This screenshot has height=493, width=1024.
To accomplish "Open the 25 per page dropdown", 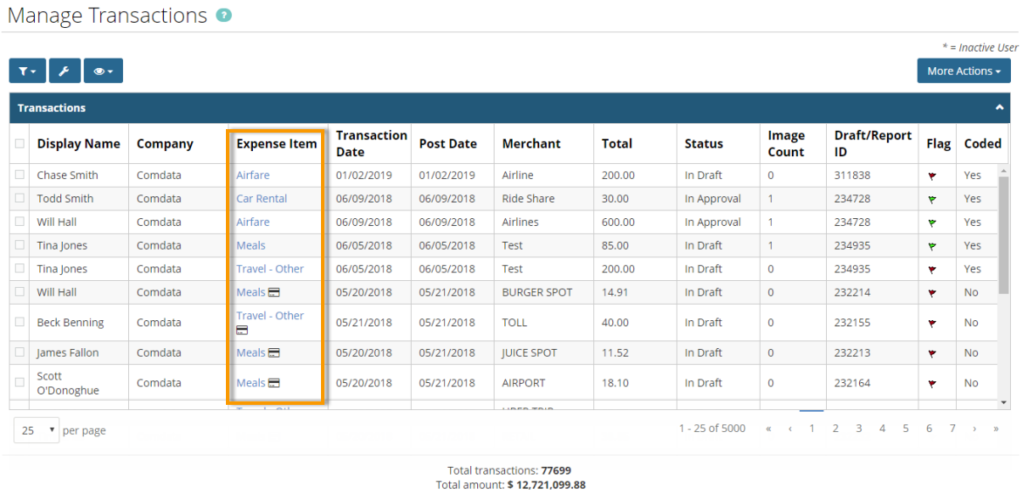I will click(x=37, y=430).
